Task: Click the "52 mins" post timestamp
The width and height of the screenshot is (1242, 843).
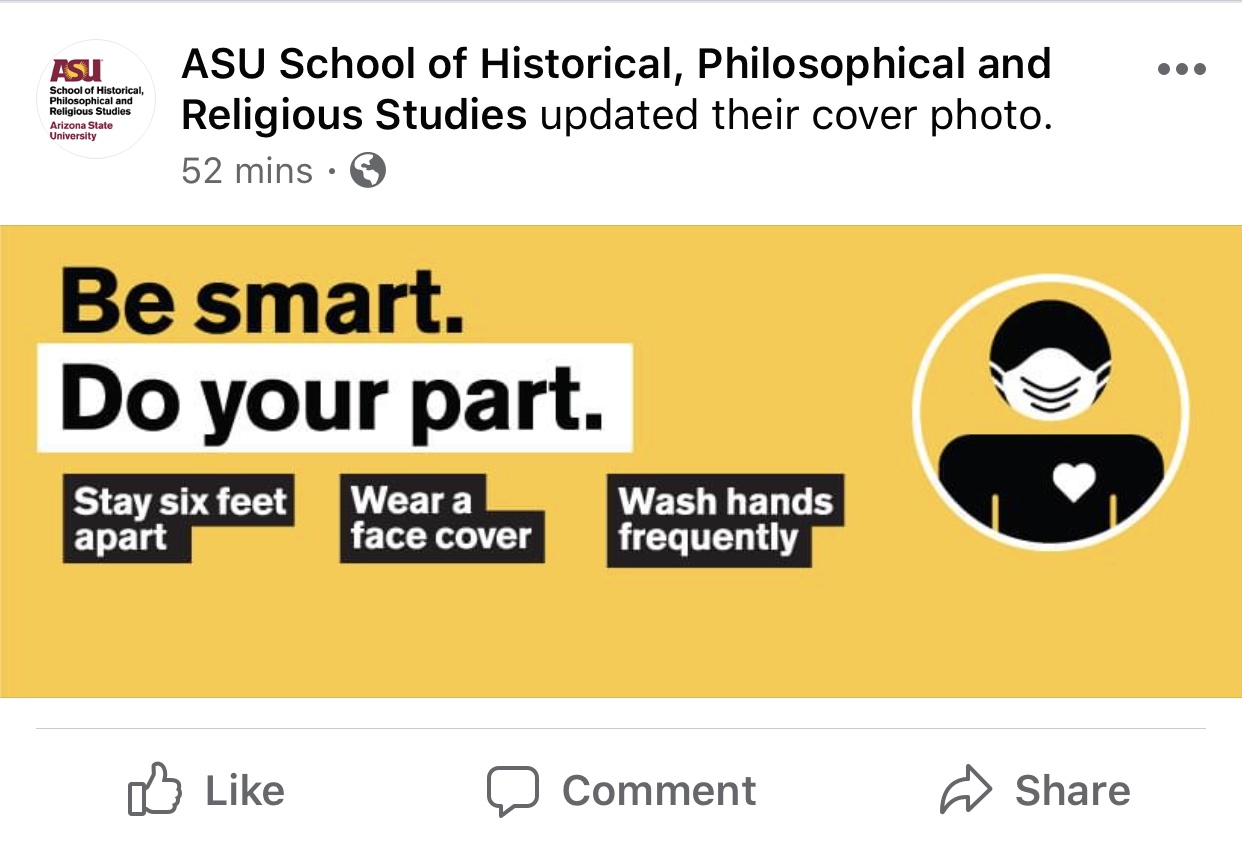Action: (x=247, y=172)
